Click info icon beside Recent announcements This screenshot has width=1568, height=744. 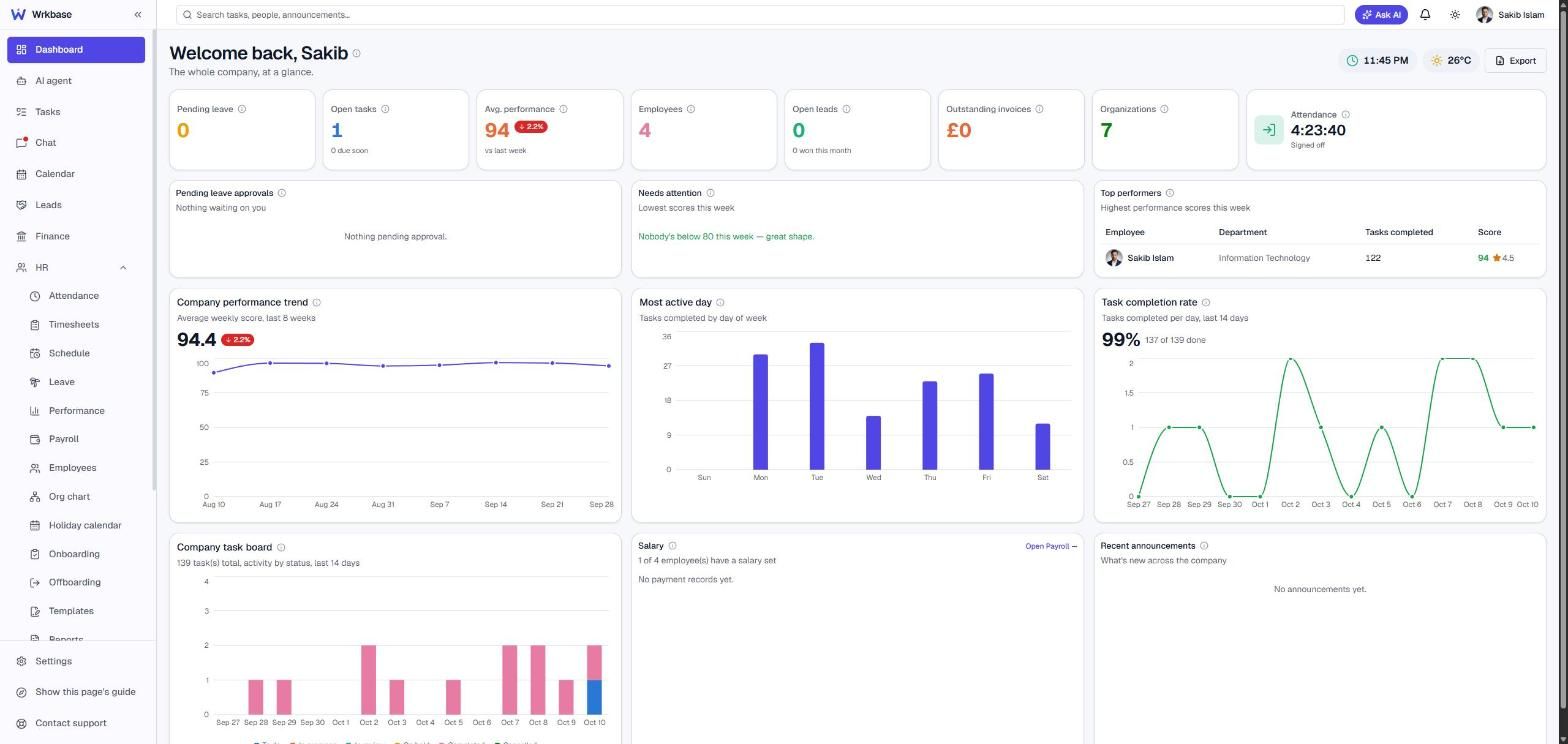(x=1204, y=546)
